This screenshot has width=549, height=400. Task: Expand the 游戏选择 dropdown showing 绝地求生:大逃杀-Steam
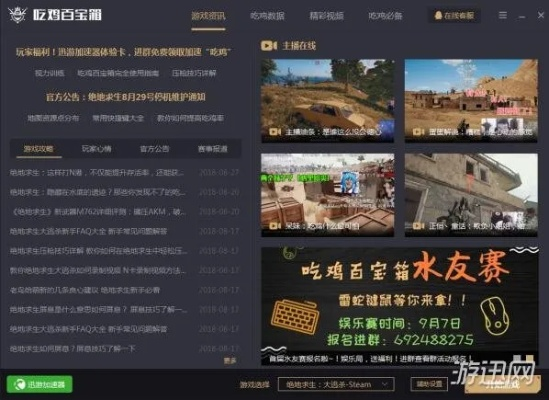(336, 385)
